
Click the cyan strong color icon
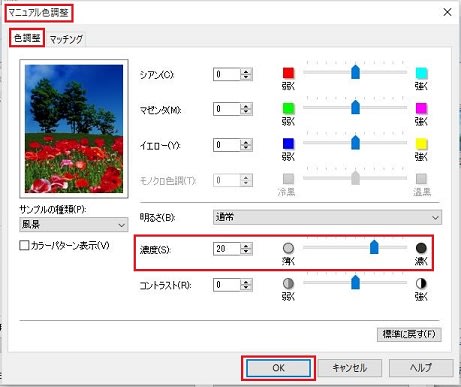[421, 73]
